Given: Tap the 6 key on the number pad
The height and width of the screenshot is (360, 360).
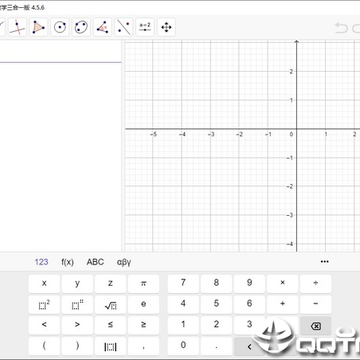Looking at the screenshot, I should tap(249, 305).
